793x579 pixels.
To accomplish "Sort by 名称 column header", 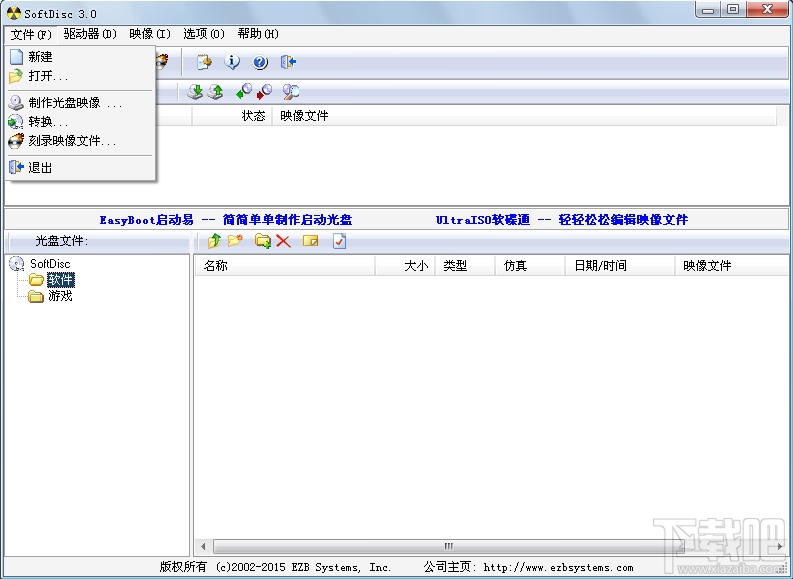I will pos(285,265).
